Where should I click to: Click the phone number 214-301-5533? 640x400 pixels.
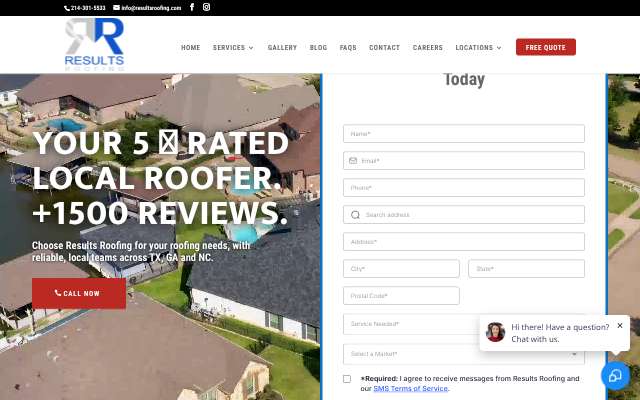coord(85,8)
